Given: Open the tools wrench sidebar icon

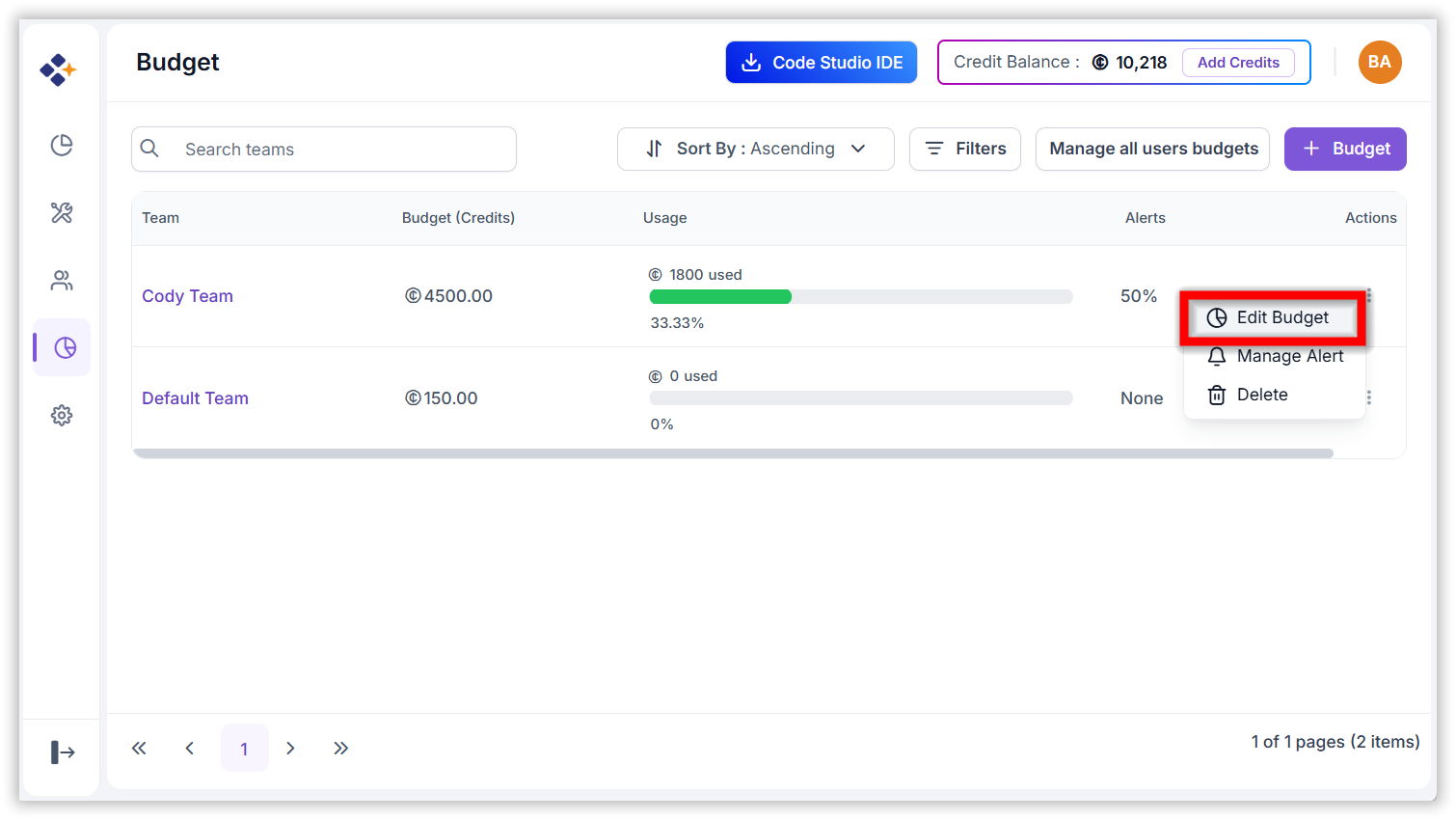Looking at the screenshot, I should coord(62,212).
